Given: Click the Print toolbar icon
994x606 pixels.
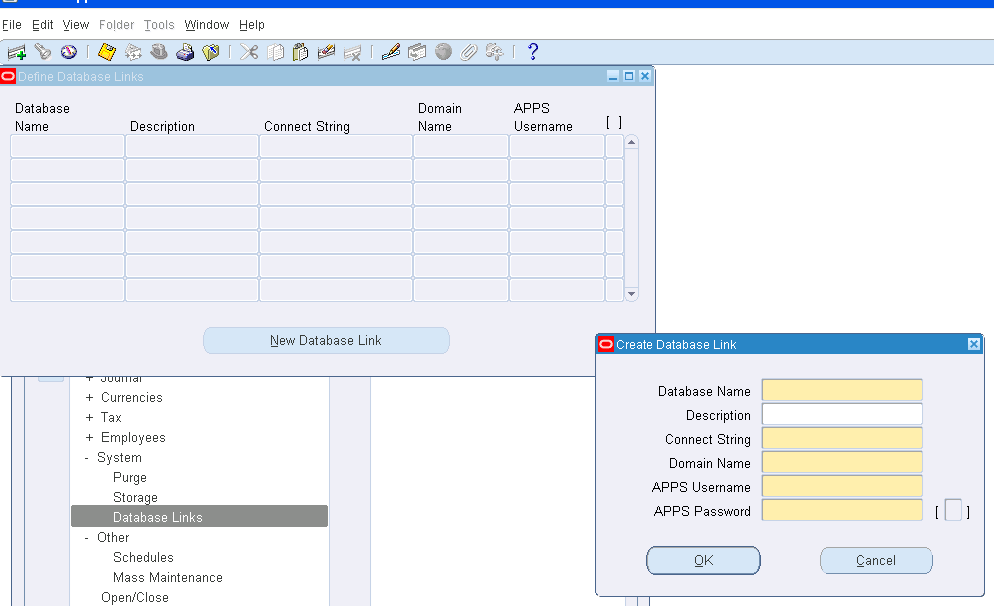Looking at the screenshot, I should (x=185, y=52).
